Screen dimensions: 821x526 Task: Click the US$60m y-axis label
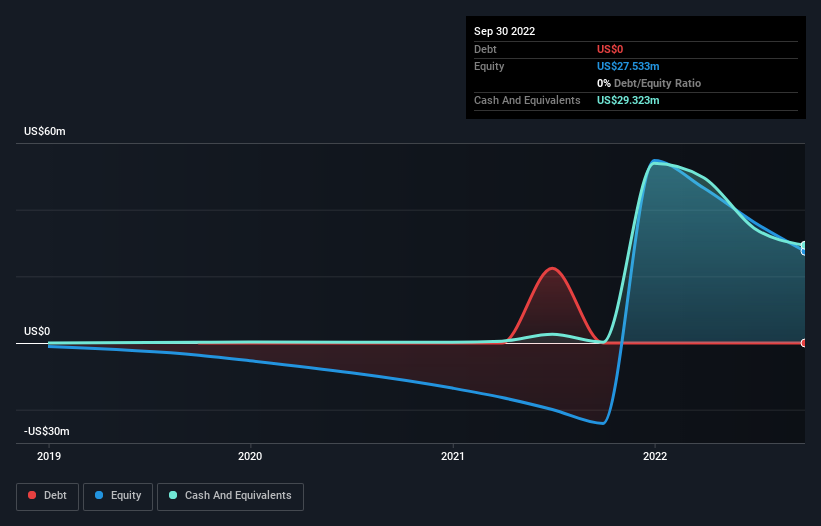tap(45, 131)
